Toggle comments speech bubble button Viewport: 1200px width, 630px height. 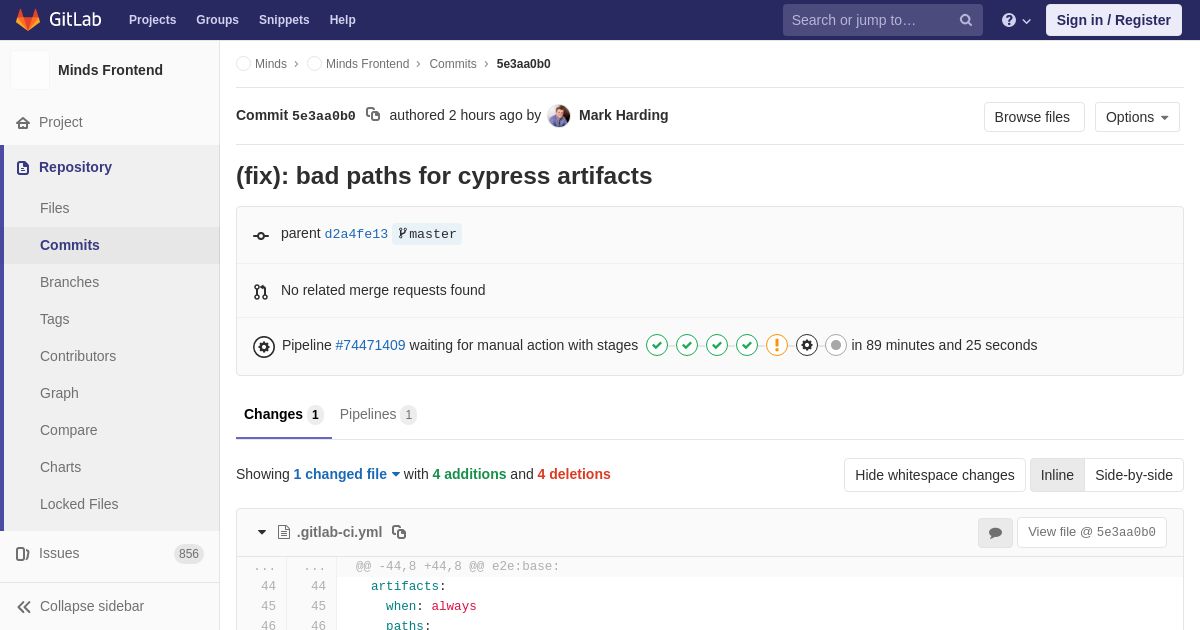[995, 533]
